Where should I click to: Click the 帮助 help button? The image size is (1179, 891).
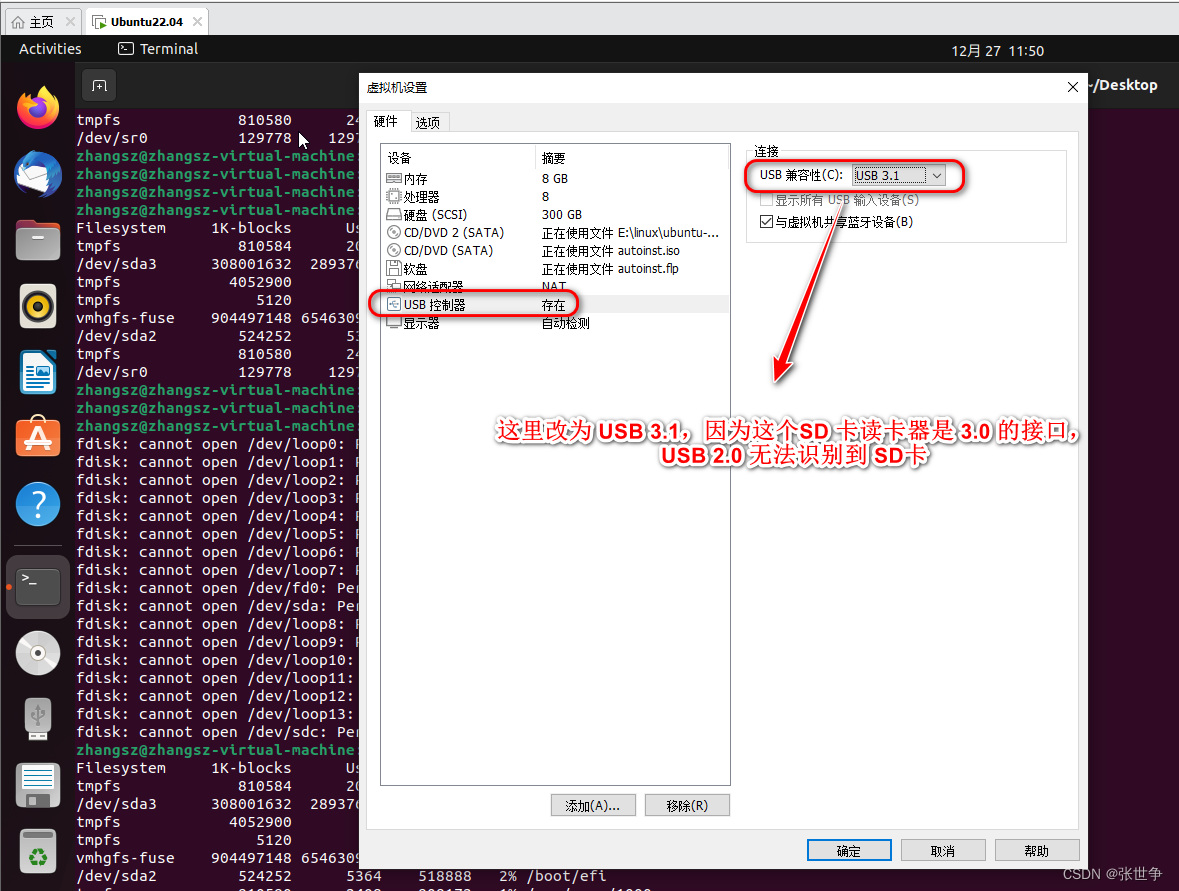point(1036,849)
